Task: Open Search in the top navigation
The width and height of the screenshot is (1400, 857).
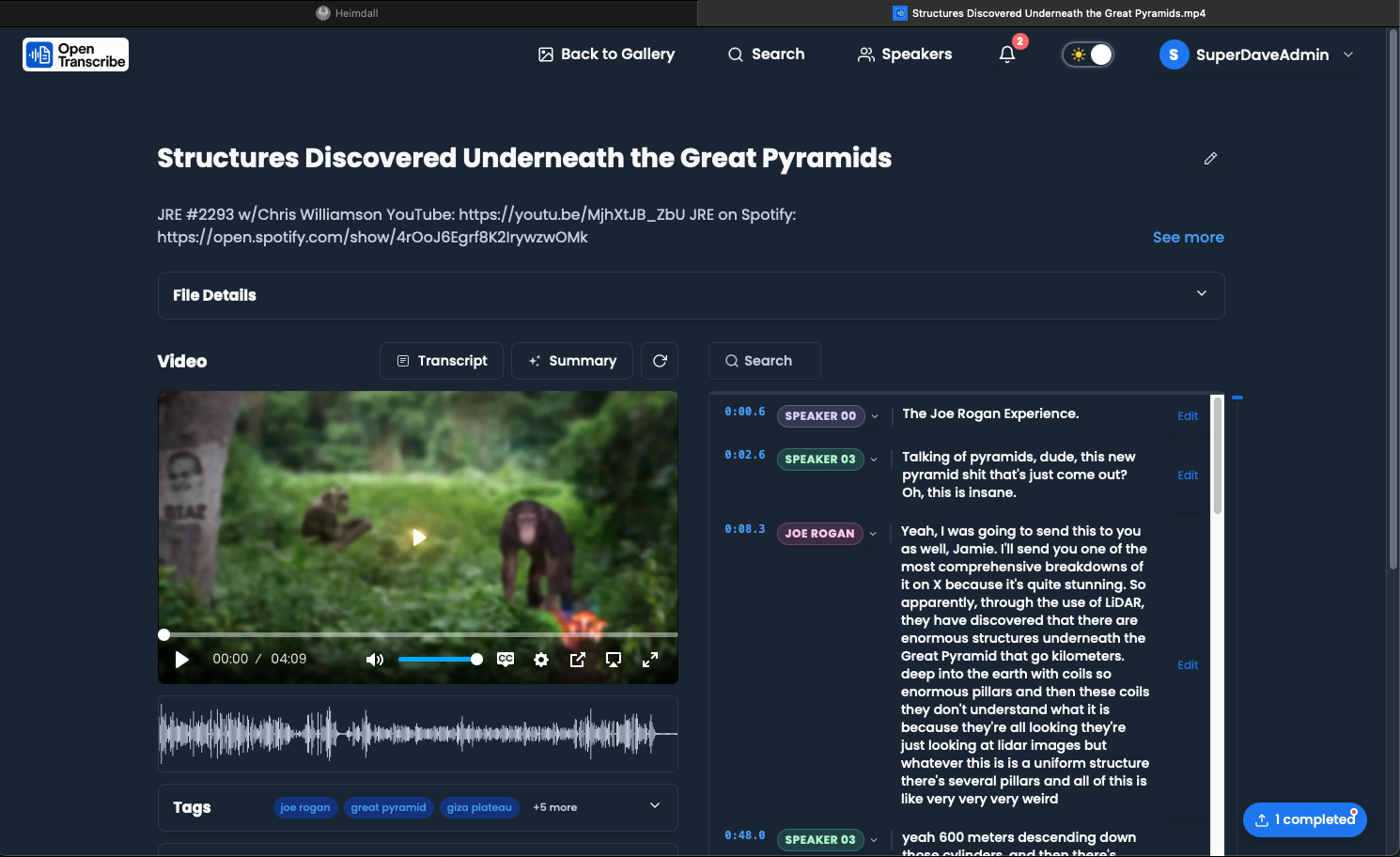Action: click(766, 55)
